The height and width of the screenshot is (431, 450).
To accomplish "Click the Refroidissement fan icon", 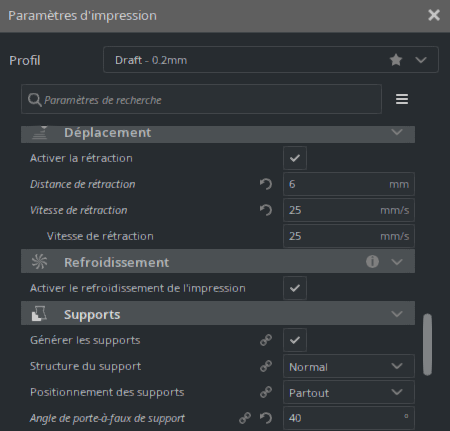I will coord(39,262).
